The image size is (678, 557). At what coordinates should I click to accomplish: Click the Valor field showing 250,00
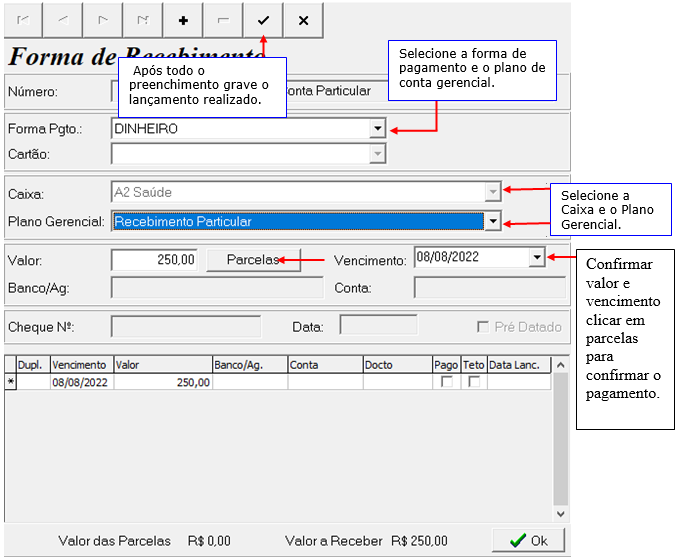point(154,260)
